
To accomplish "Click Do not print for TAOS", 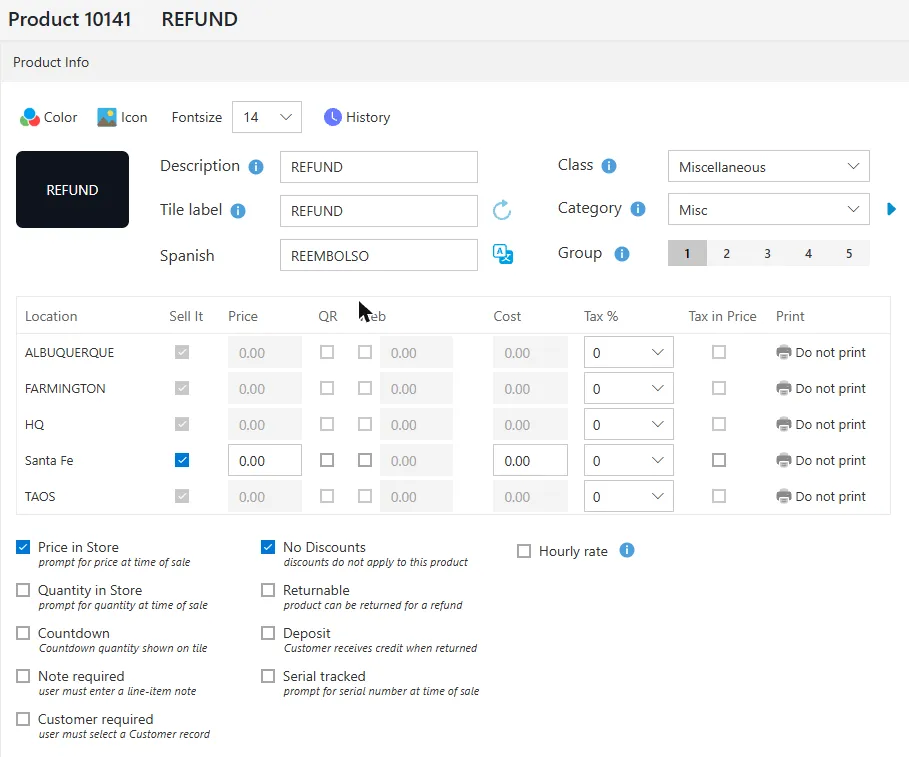I will pos(830,496).
